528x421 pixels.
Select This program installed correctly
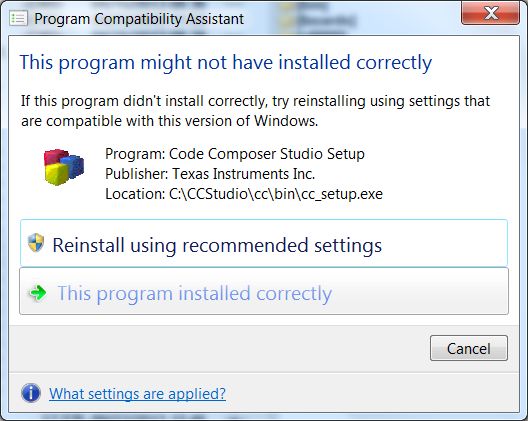tap(264, 291)
